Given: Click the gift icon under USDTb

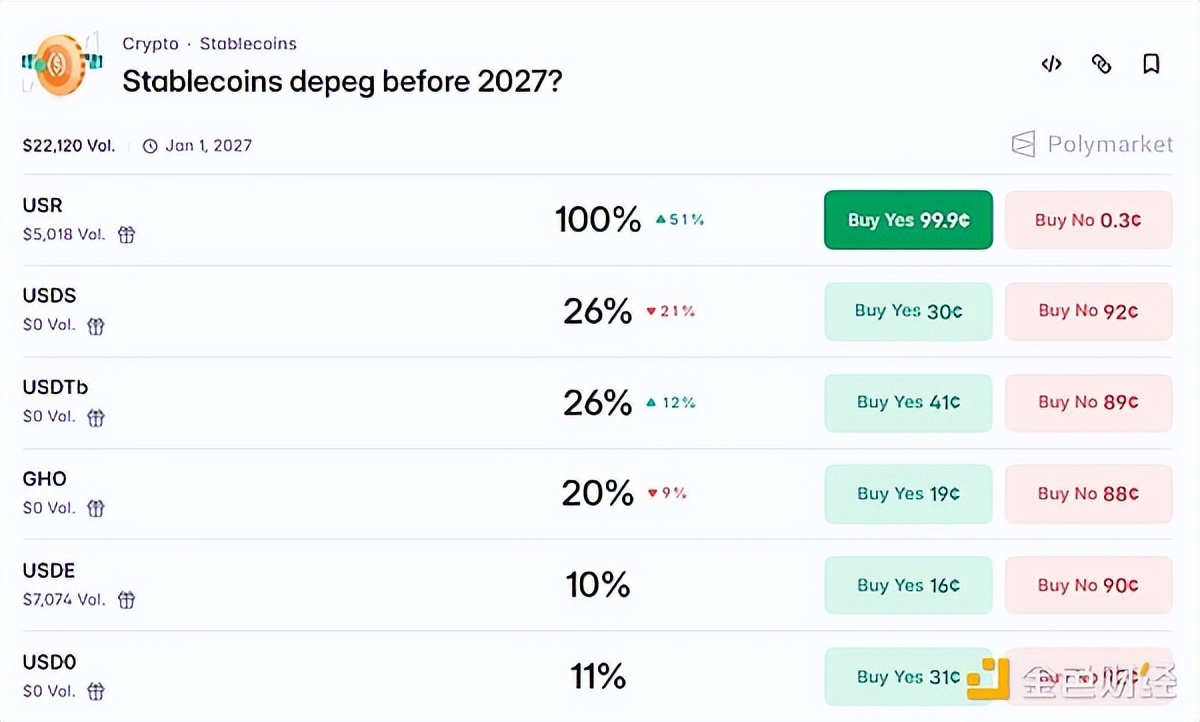Looking at the screenshot, I should [x=96, y=417].
